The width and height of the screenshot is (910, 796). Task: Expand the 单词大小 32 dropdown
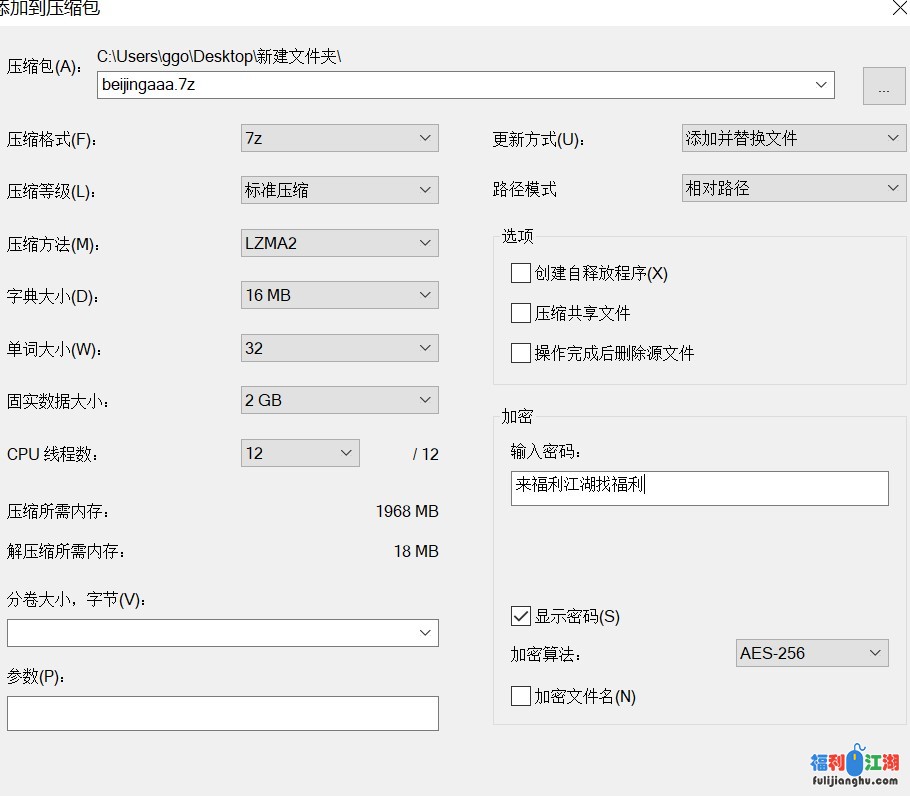[339, 348]
